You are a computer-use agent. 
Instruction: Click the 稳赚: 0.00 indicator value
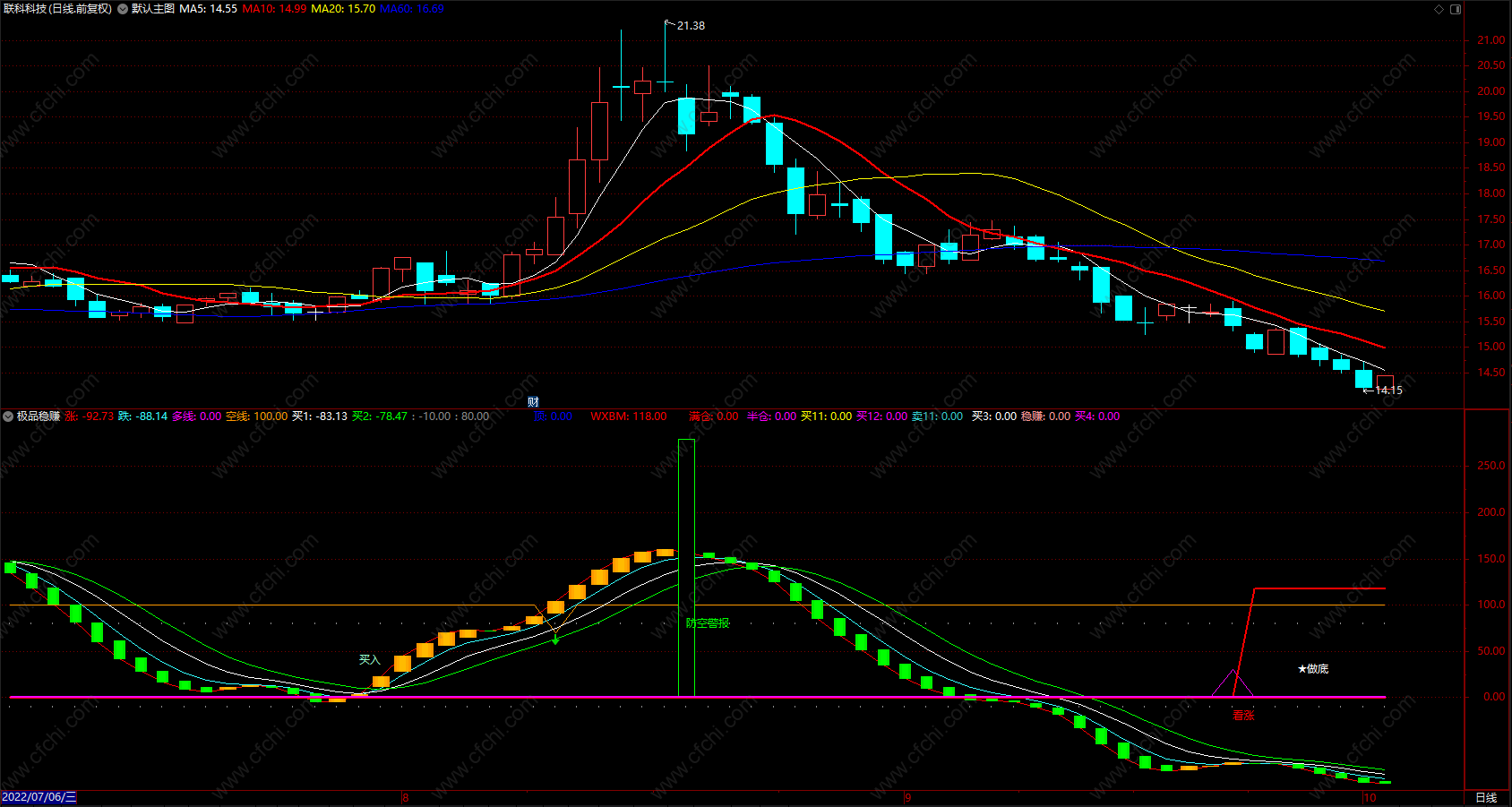pyautogui.click(x=1046, y=416)
